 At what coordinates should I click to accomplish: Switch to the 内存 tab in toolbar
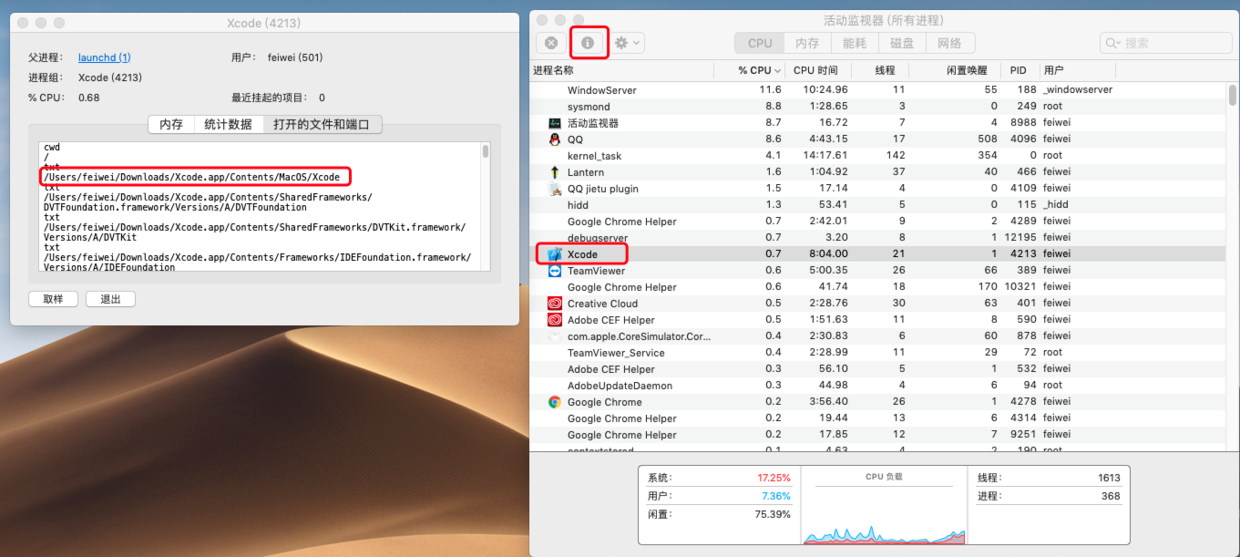[x=807, y=43]
